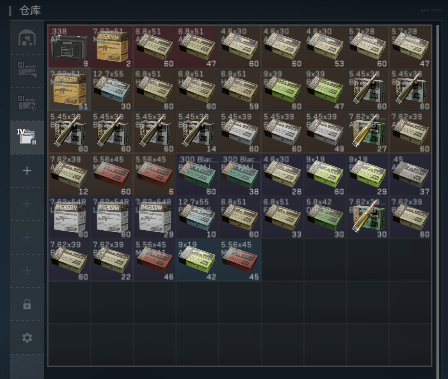This screenshot has width=448, height=379.
Task: Pick the .45 ammo box with 37 rounds
Action: click(410, 174)
